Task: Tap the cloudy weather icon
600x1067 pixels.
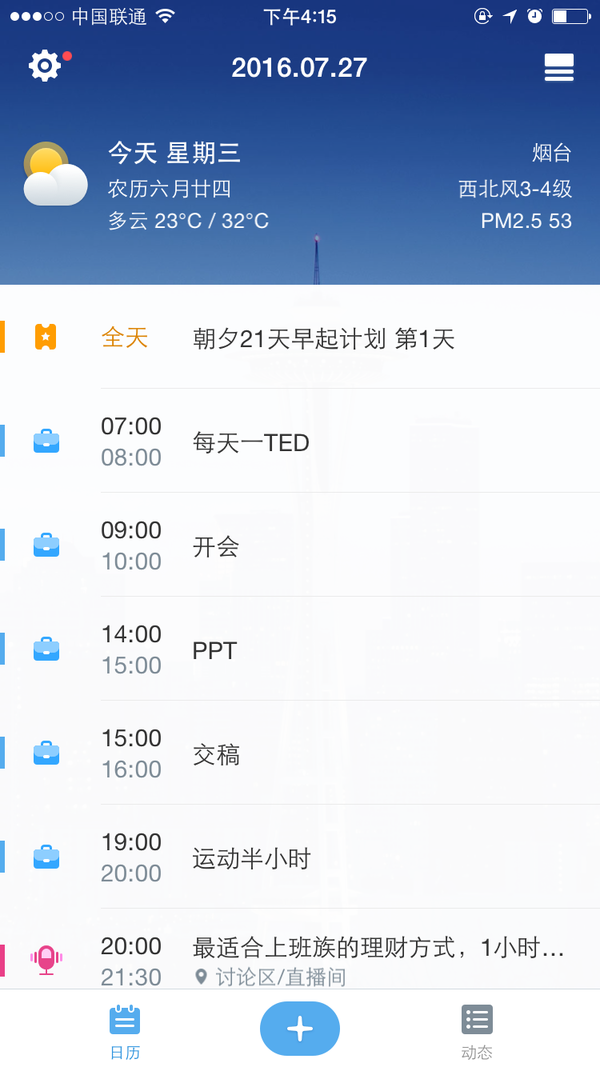Action: pyautogui.click(x=55, y=174)
